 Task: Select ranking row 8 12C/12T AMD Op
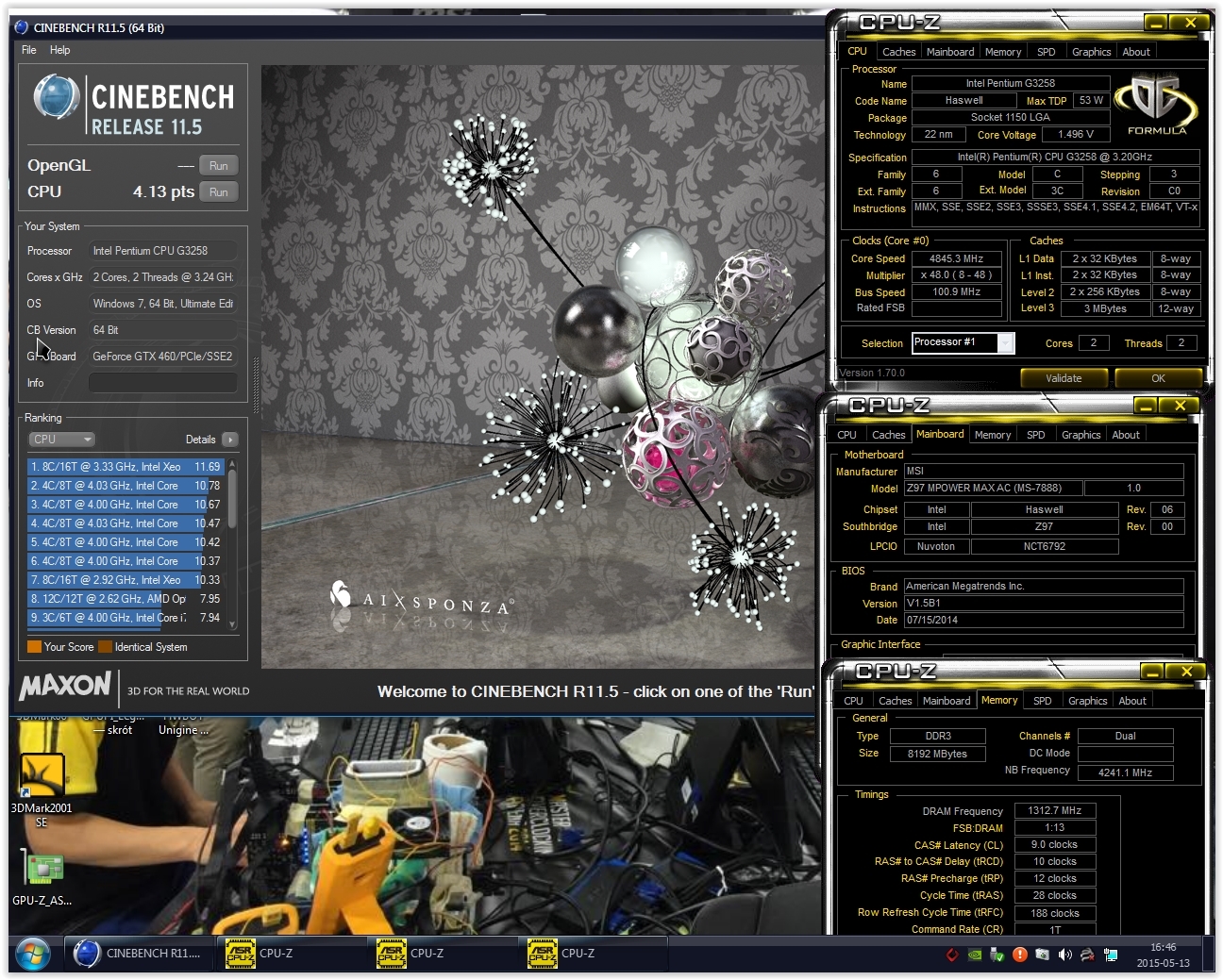[125, 599]
